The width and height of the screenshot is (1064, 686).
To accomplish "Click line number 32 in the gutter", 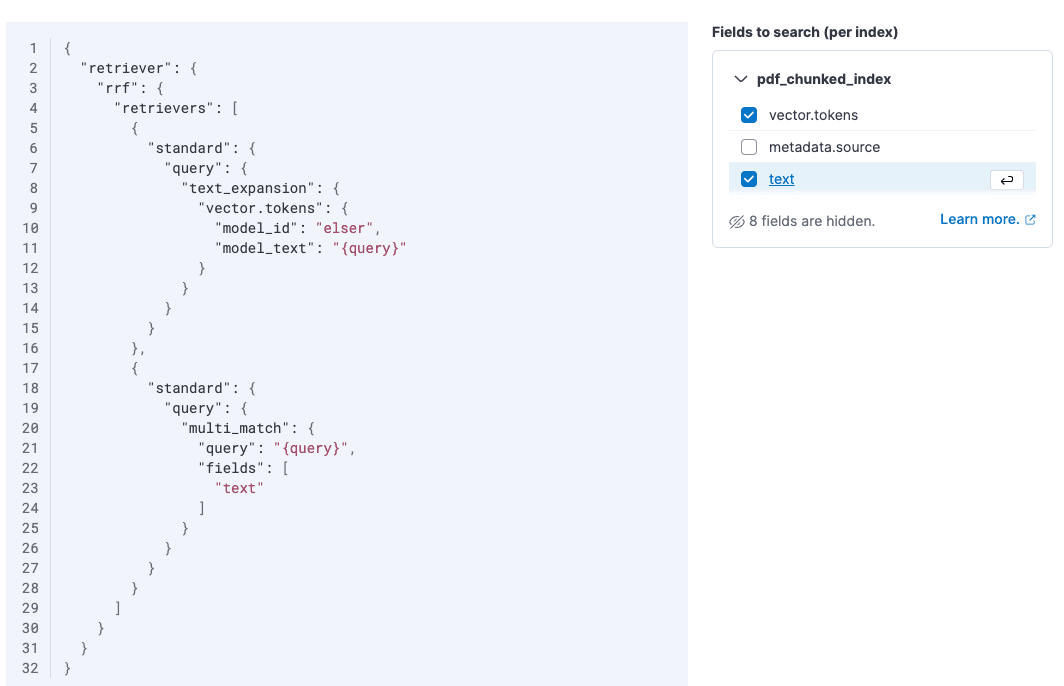I will pos(30,668).
